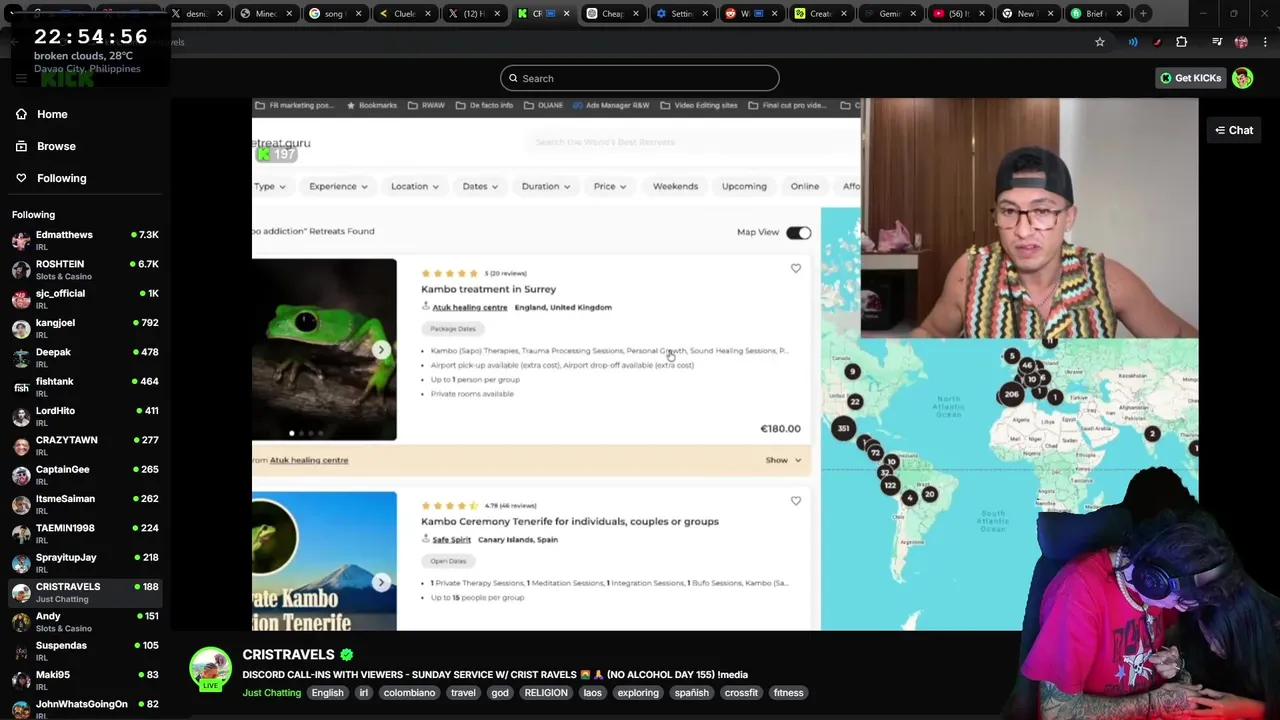Expand the Duration filter dropdown

point(546,186)
